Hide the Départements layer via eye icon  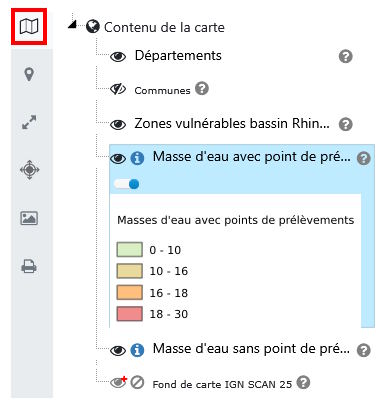118,57
